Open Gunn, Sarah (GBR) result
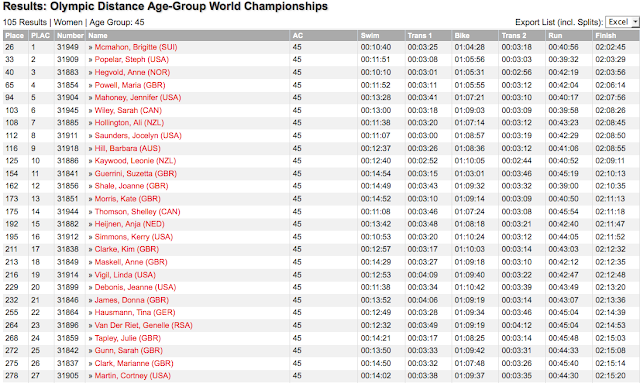The image size is (640, 383). pos(129,351)
